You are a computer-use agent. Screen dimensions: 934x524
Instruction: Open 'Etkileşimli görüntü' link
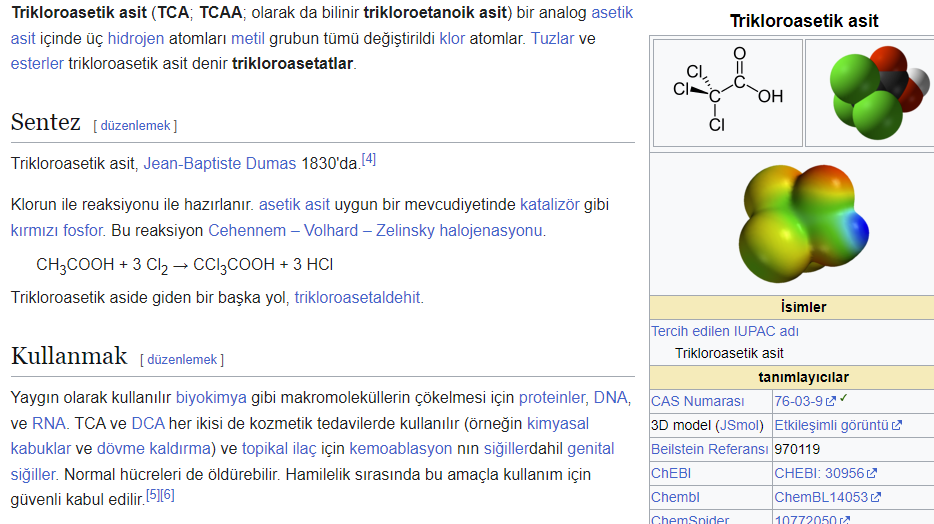pyautogui.click(x=831, y=425)
